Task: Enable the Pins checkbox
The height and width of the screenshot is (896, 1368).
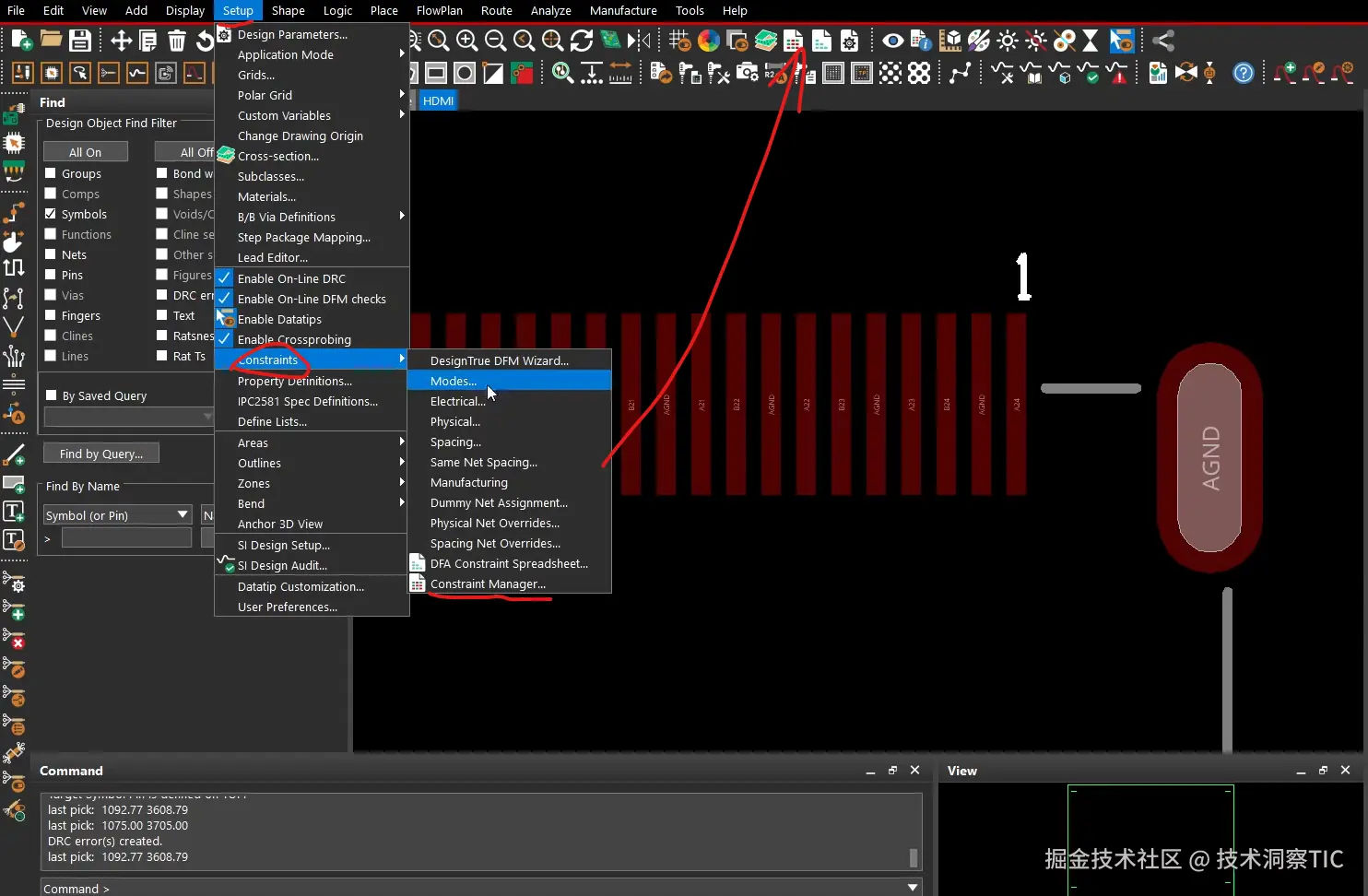Action: click(51, 275)
